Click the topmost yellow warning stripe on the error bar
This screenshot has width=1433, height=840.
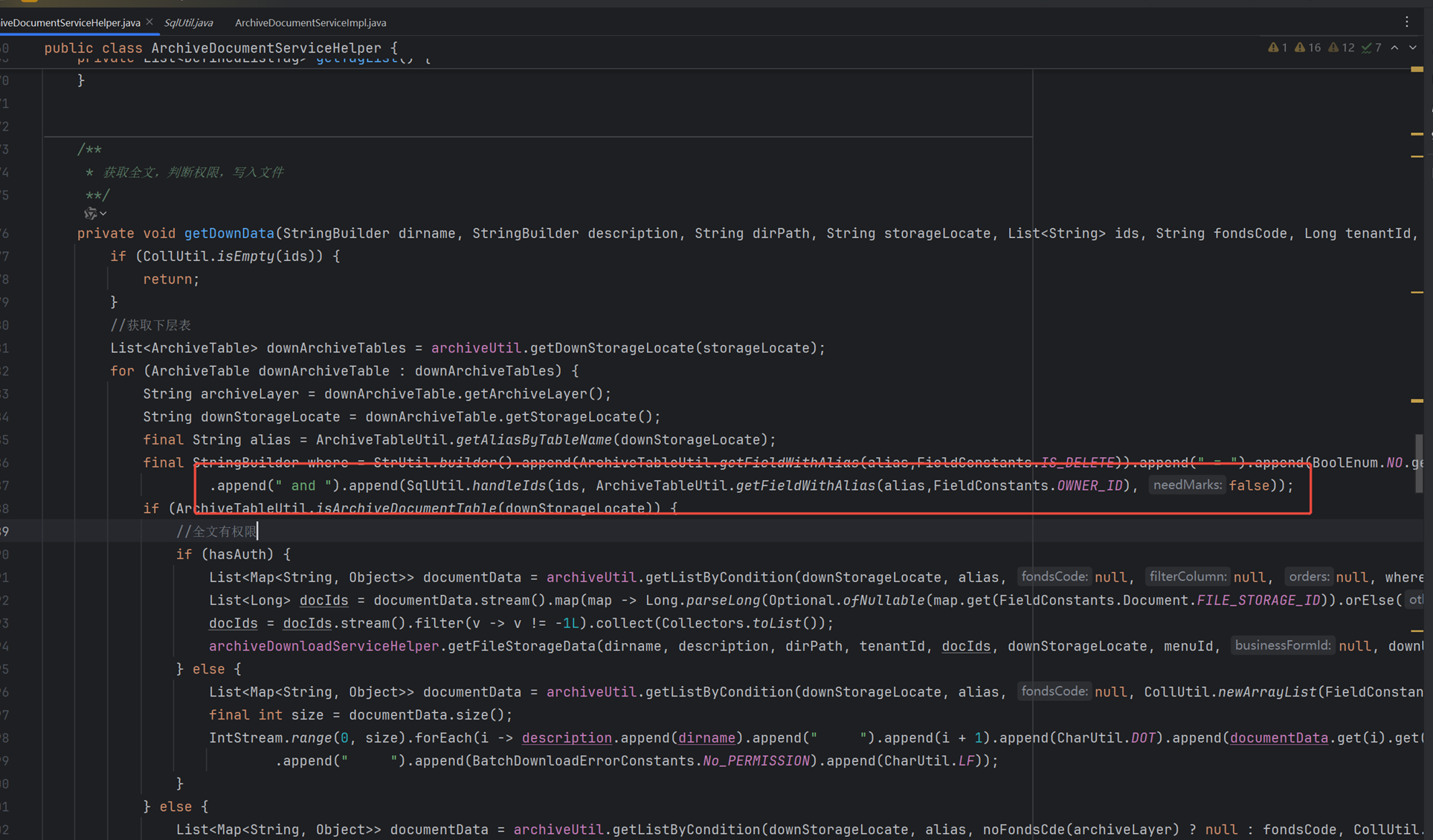coord(1417,69)
